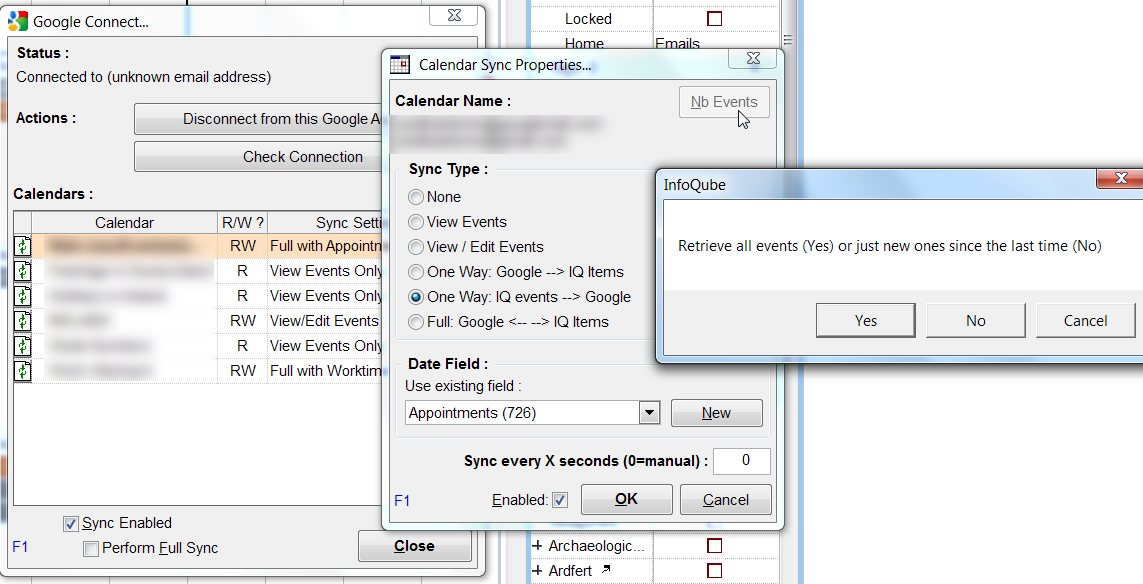The width and height of the screenshot is (1143, 584).
Task: Click the R/W ? column header
Action: [243, 222]
